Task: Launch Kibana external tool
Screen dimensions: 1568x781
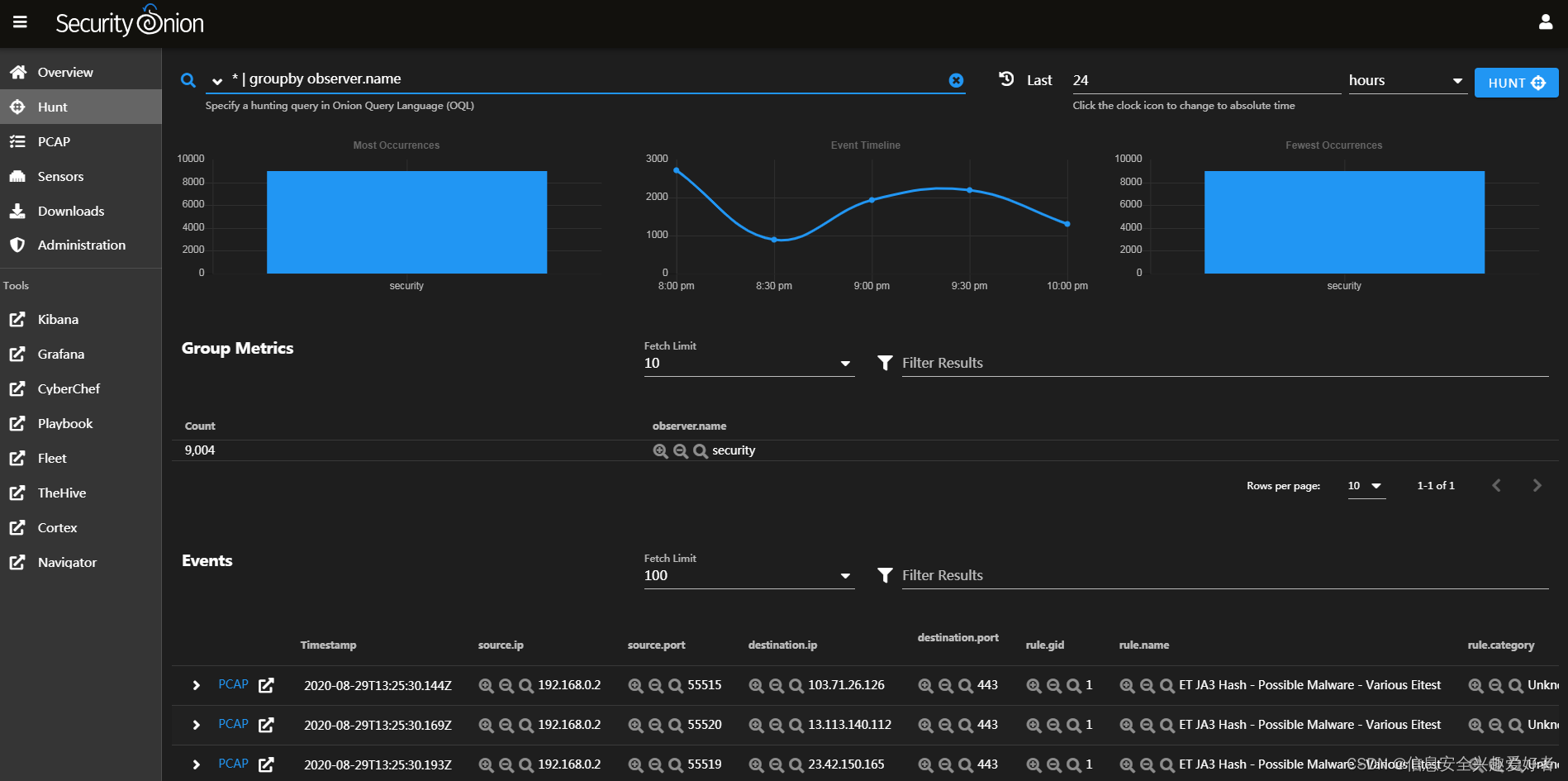Action: [x=80, y=319]
